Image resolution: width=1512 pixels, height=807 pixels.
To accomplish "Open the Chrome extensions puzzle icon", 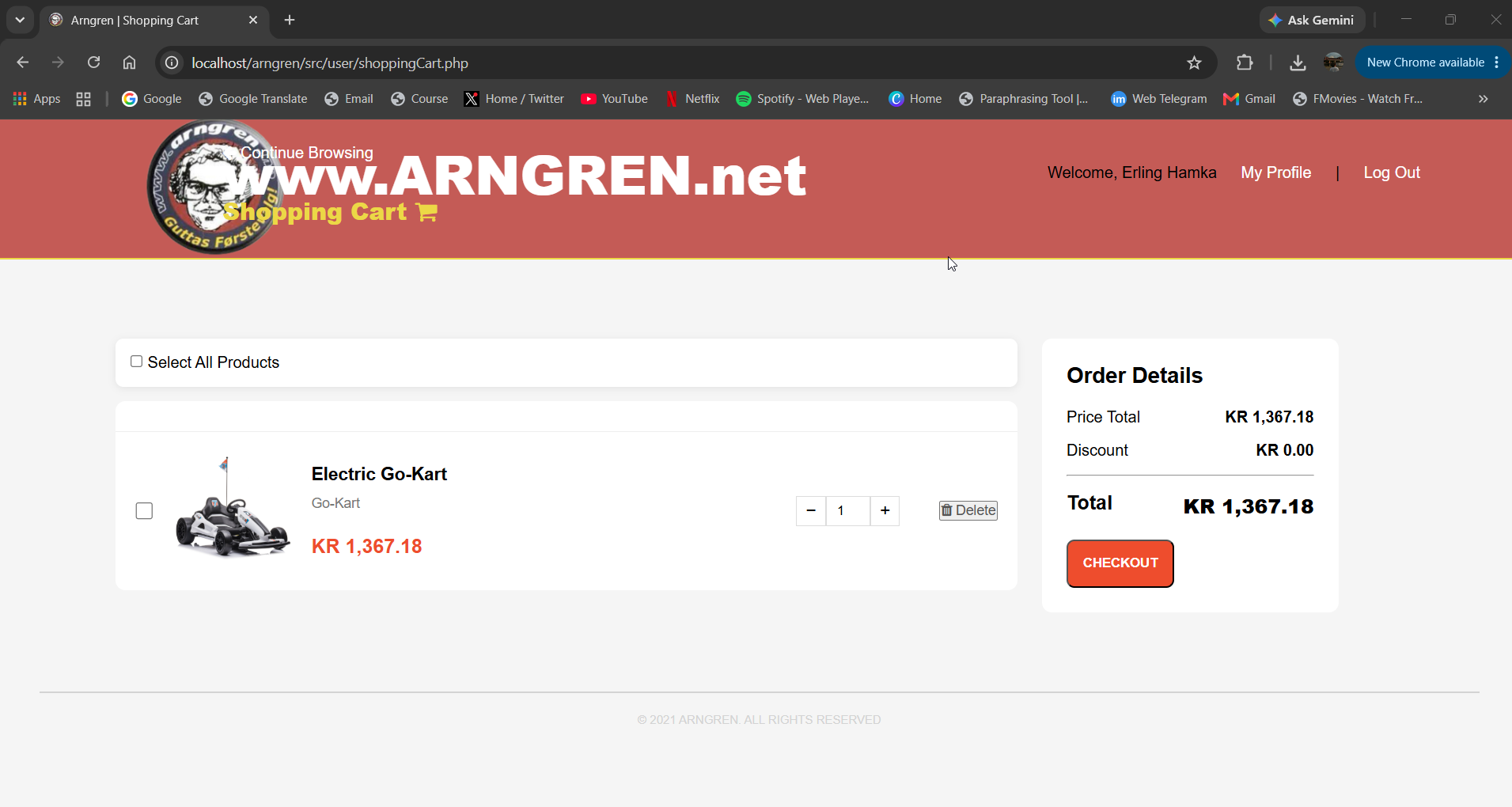I will point(1245,63).
